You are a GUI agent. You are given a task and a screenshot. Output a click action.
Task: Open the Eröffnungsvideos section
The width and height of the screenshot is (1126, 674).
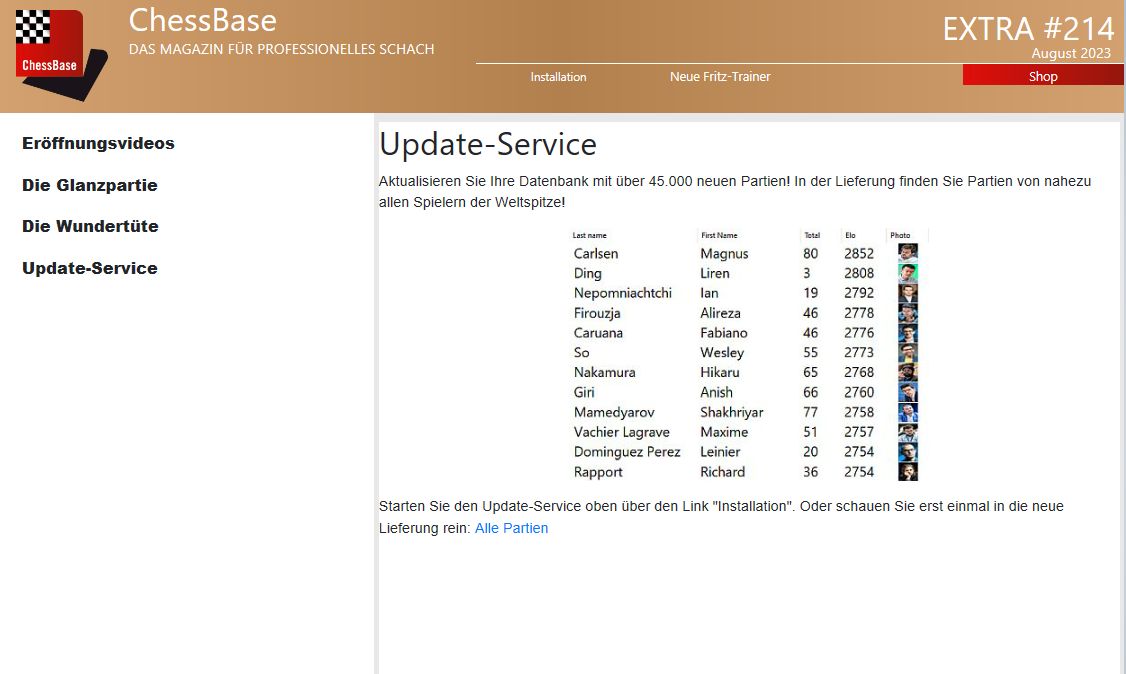point(98,144)
